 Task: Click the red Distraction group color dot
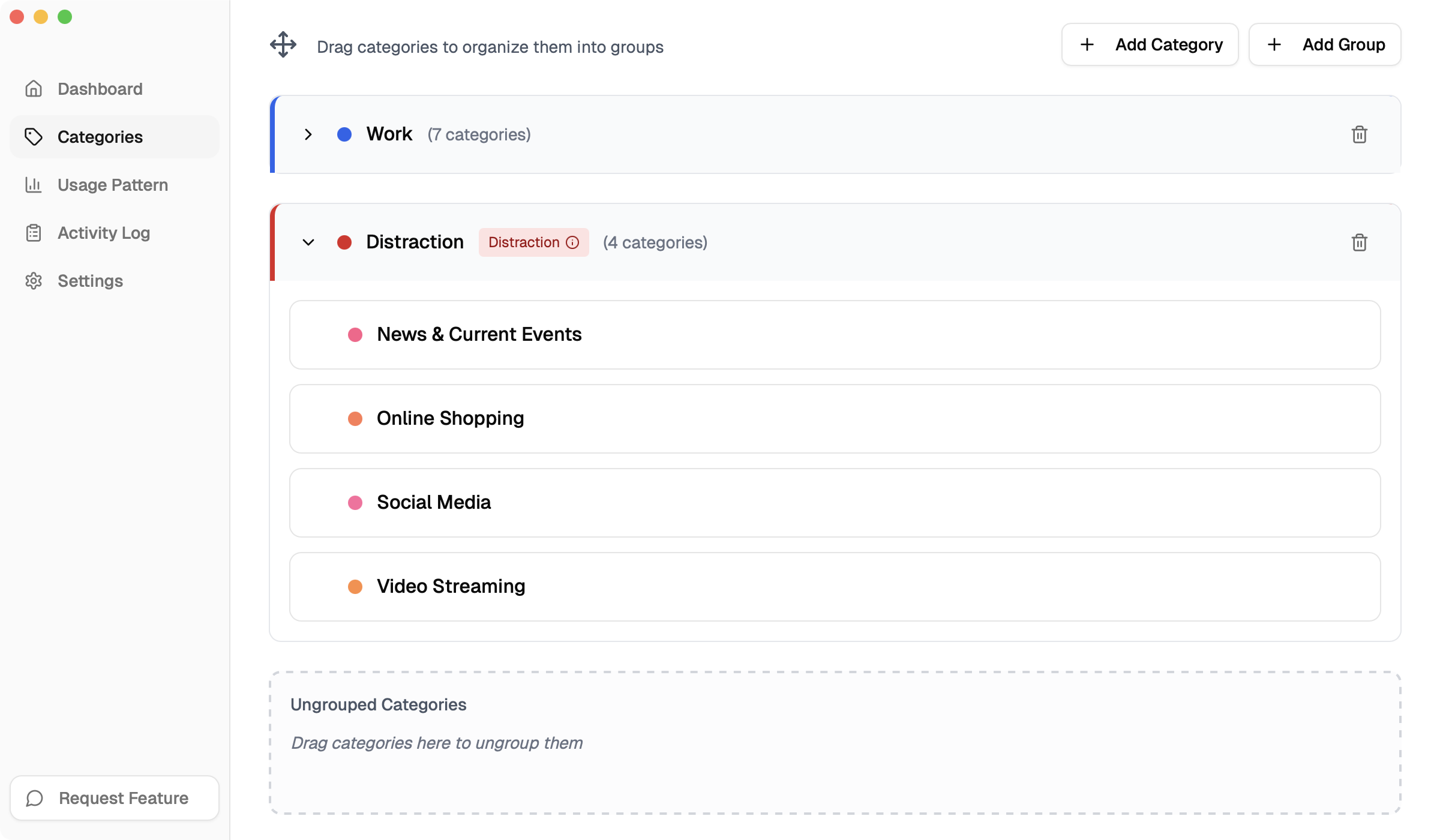coord(344,242)
